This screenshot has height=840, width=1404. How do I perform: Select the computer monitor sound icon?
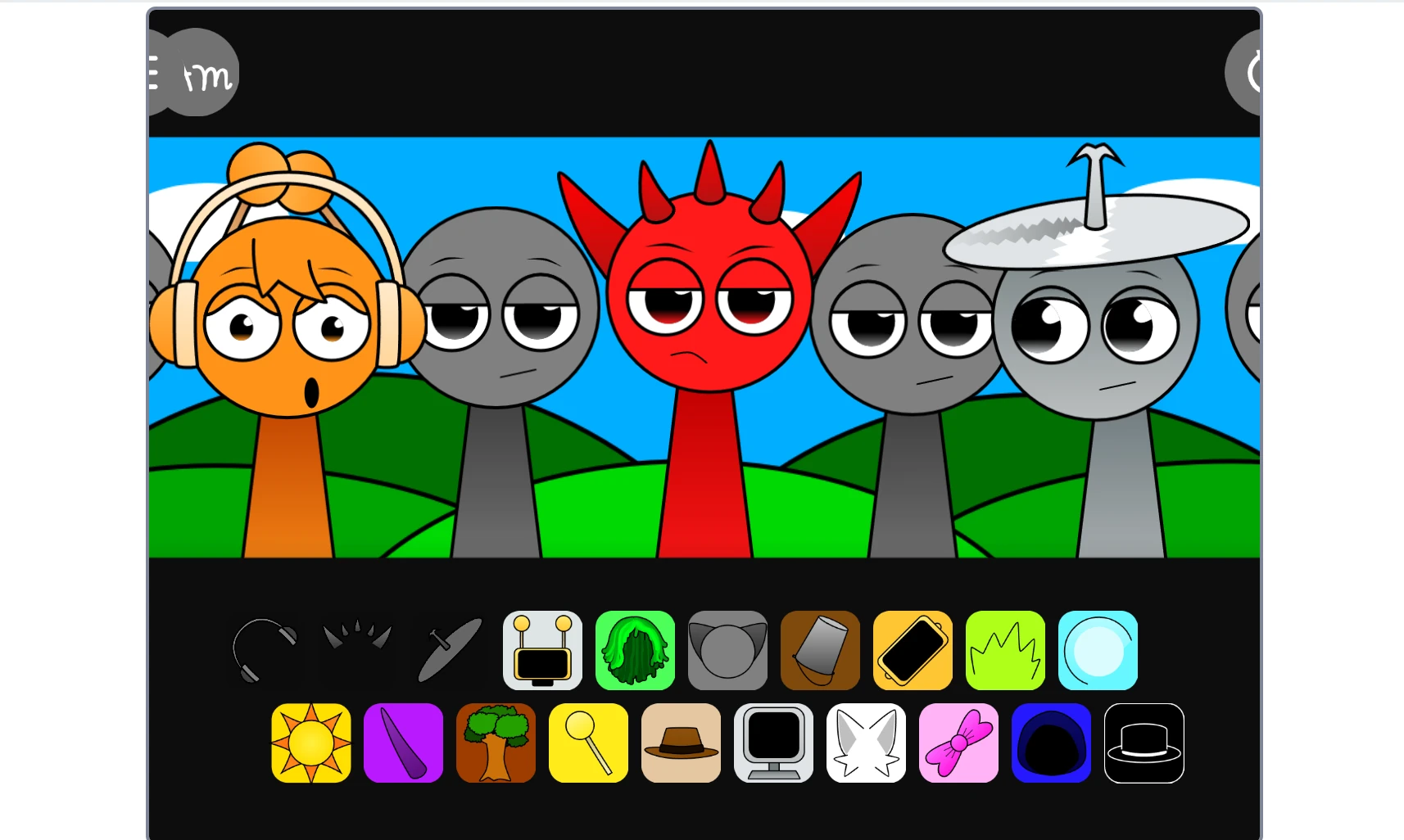point(773,743)
